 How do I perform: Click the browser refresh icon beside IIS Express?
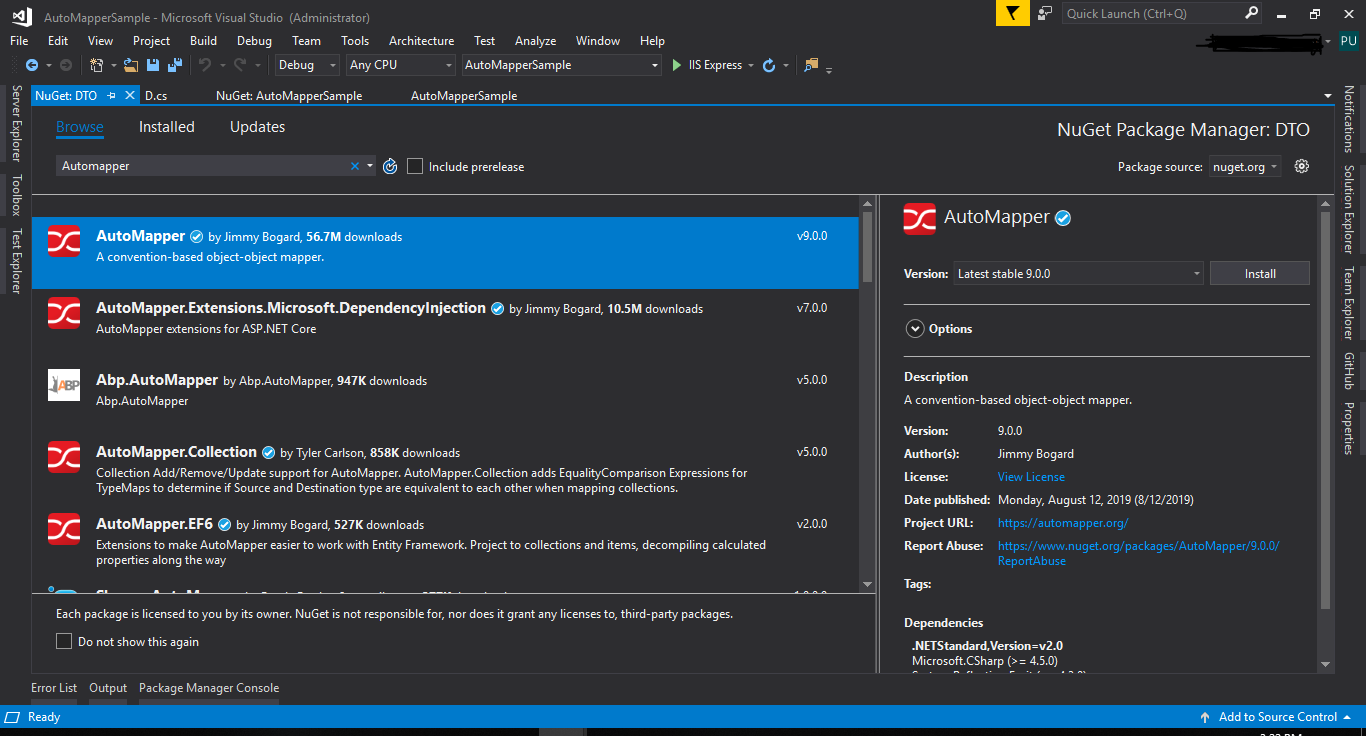[769, 65]
